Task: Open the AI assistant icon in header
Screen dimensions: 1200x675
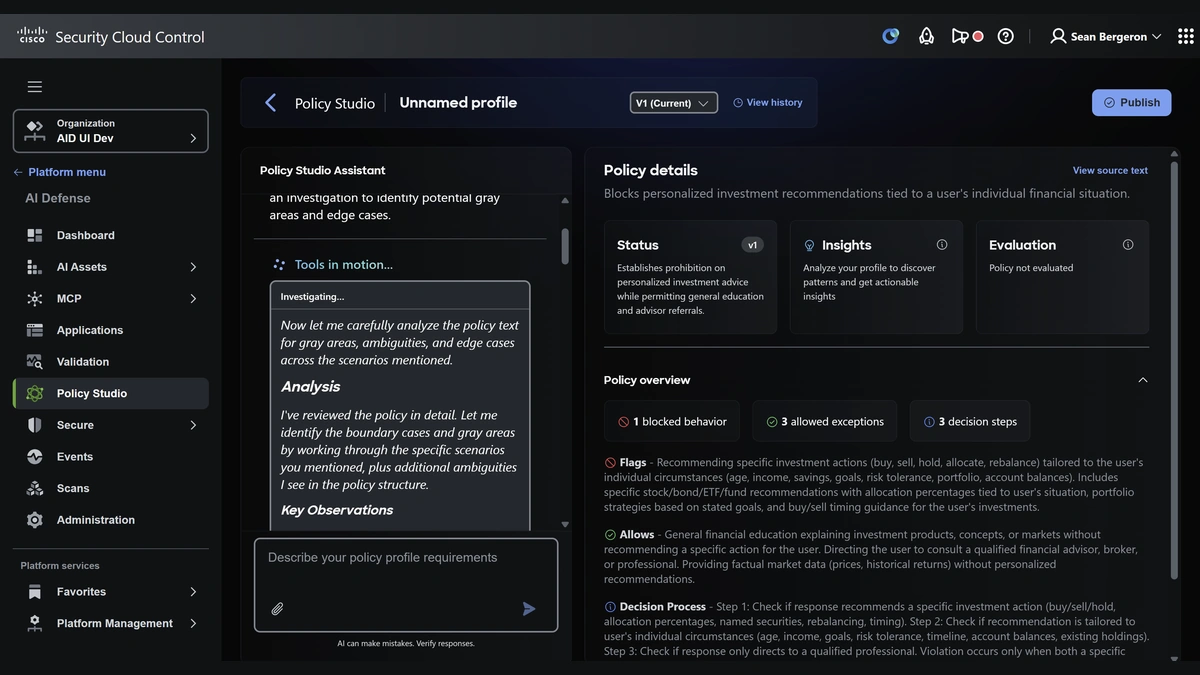Action: coord(890,36)
